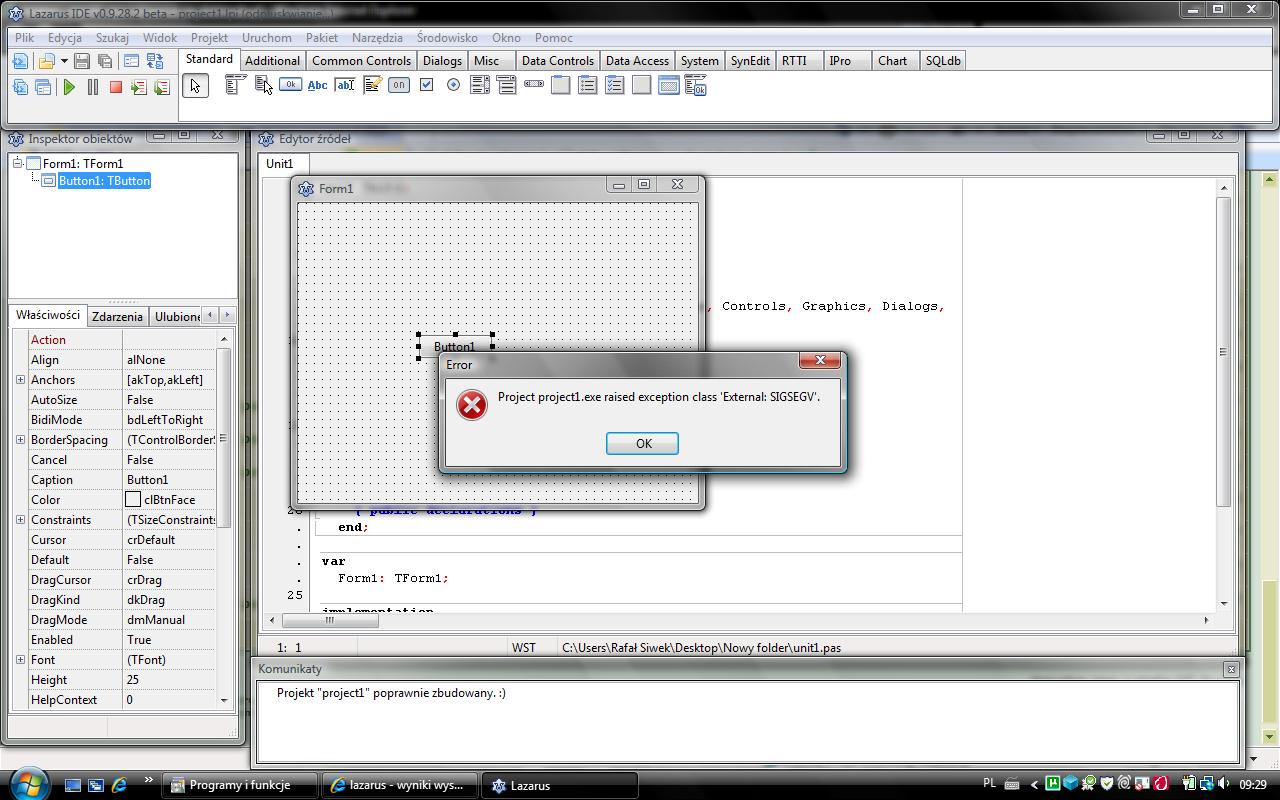The height and width of the screenshot is (800, 1280).
Task: Select the TMemo component icon
Action: 372,85
